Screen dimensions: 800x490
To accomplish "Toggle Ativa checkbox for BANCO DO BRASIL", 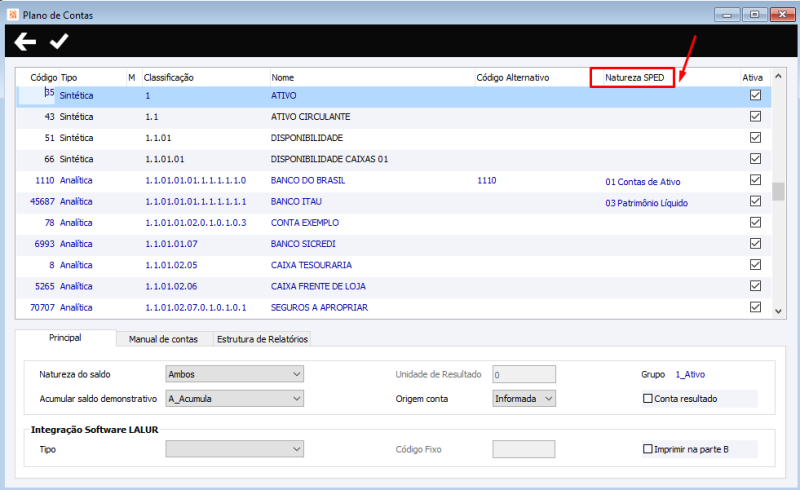I will (755, 180).
